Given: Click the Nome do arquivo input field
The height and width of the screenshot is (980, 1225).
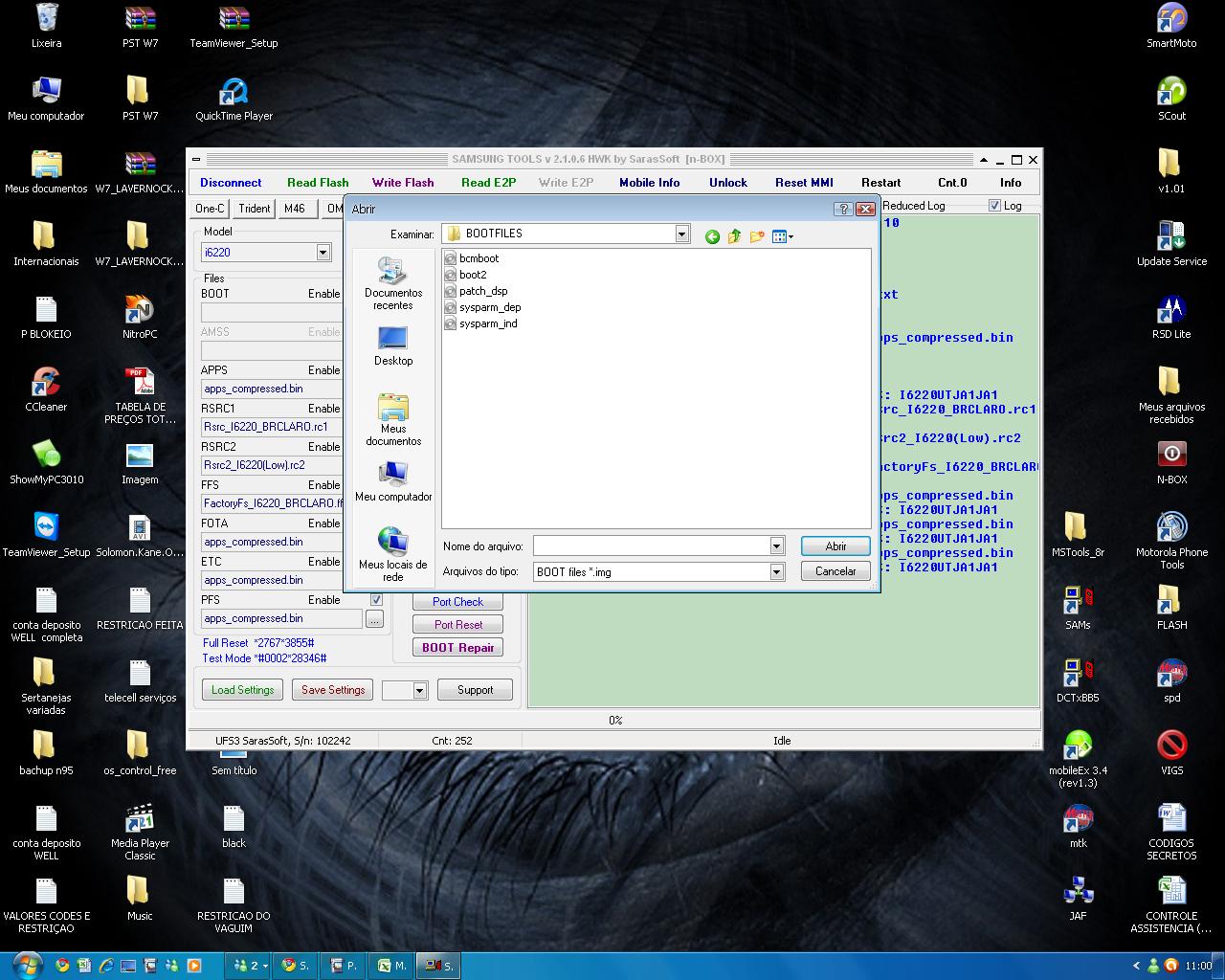Looking at the screenshot, I should [x=651, y=546].
